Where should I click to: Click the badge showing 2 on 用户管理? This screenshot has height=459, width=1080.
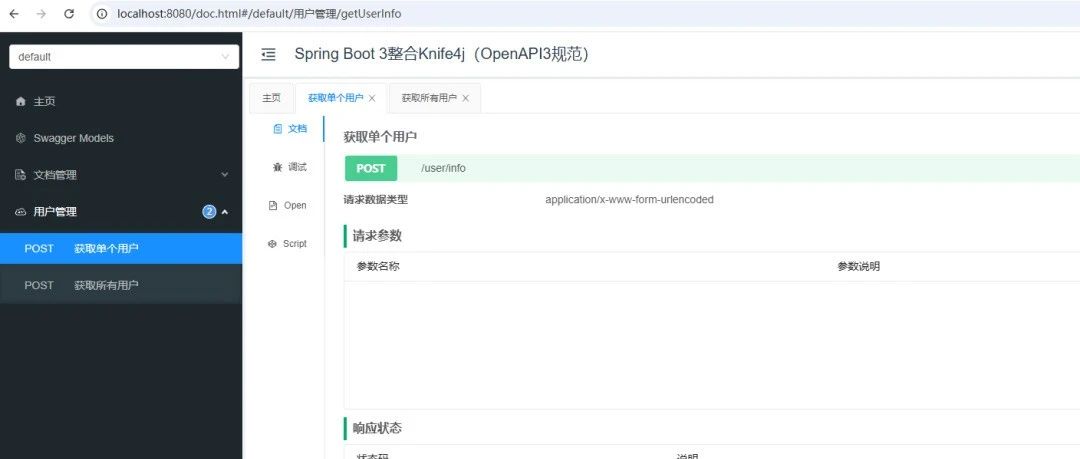[209, 212]
